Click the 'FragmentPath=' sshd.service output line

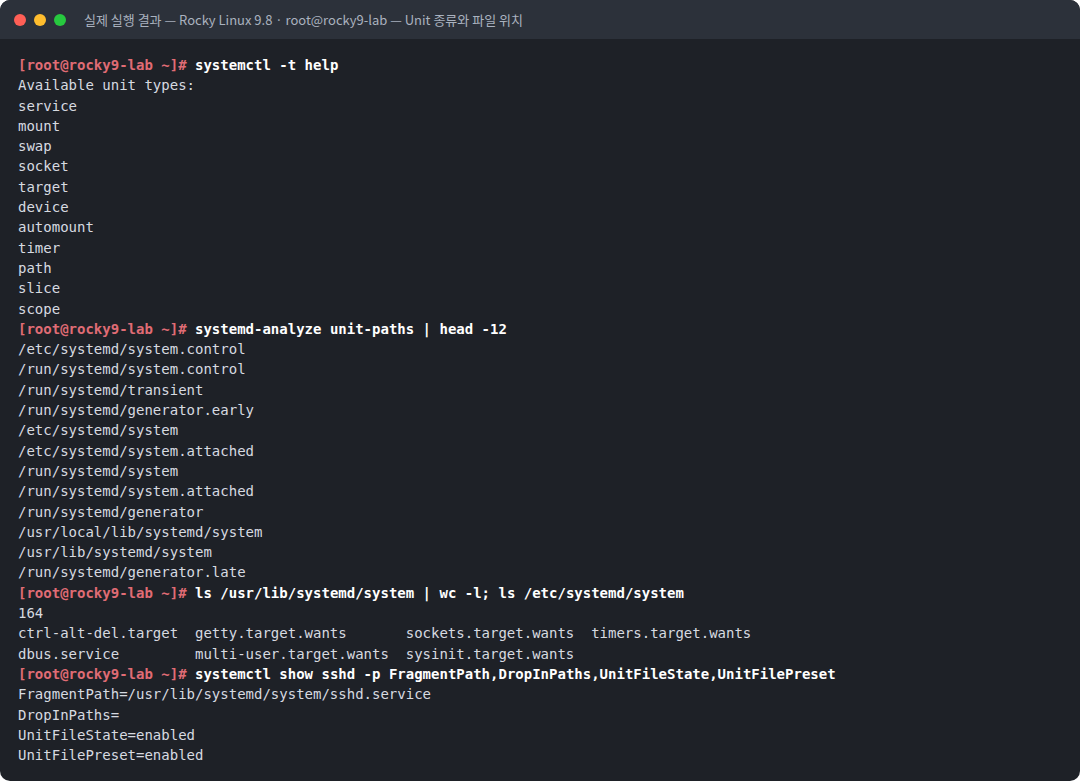225,694
